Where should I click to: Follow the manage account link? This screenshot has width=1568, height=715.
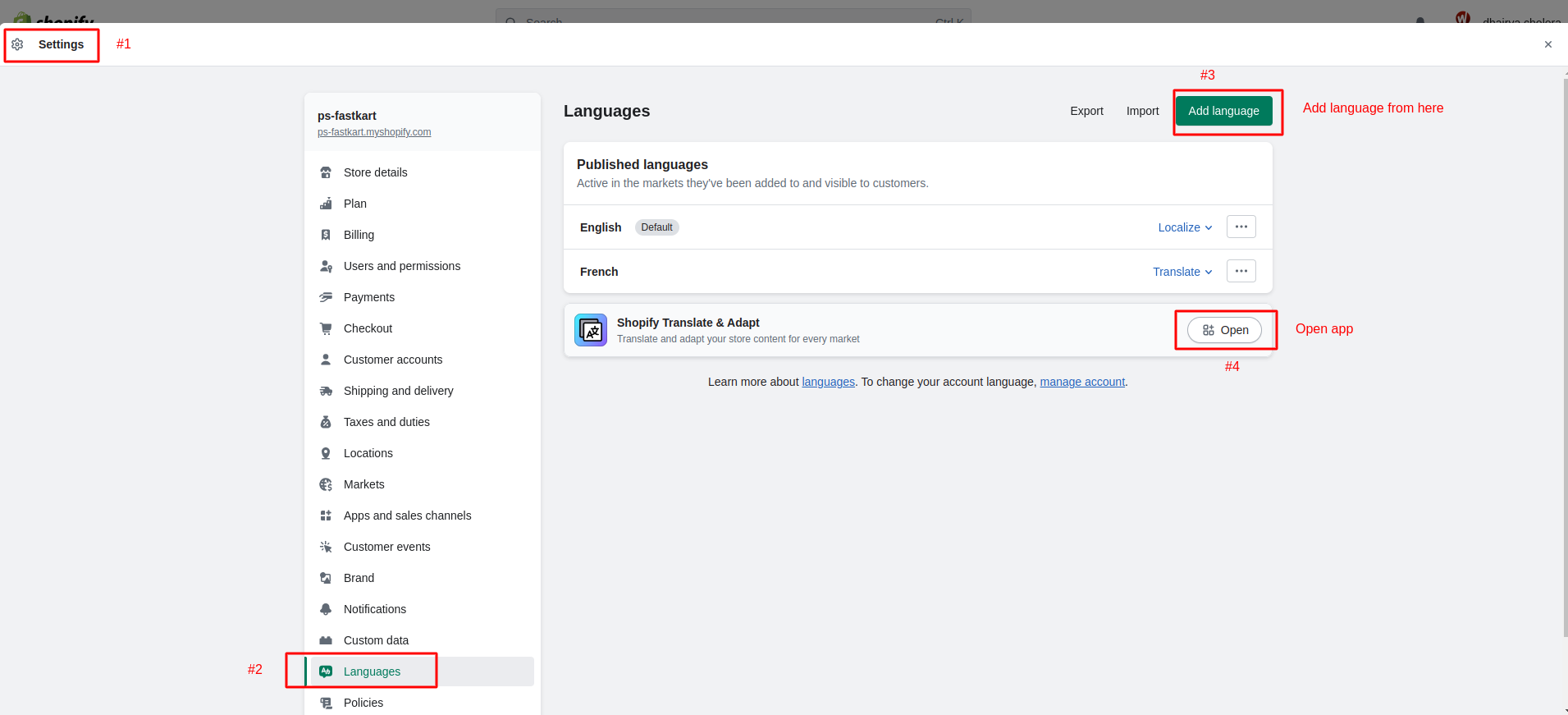(x=1082, y=382)
